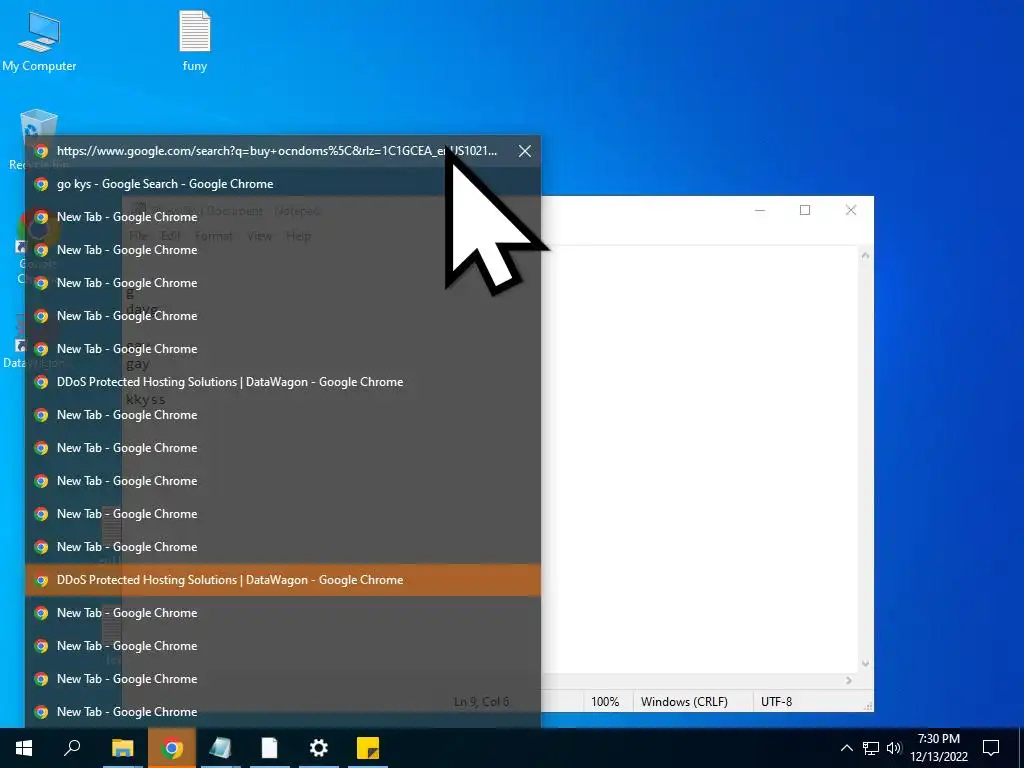Maximize the Notepad window
The height and width of the screenshot is (768, 1024).
point(805,210)
